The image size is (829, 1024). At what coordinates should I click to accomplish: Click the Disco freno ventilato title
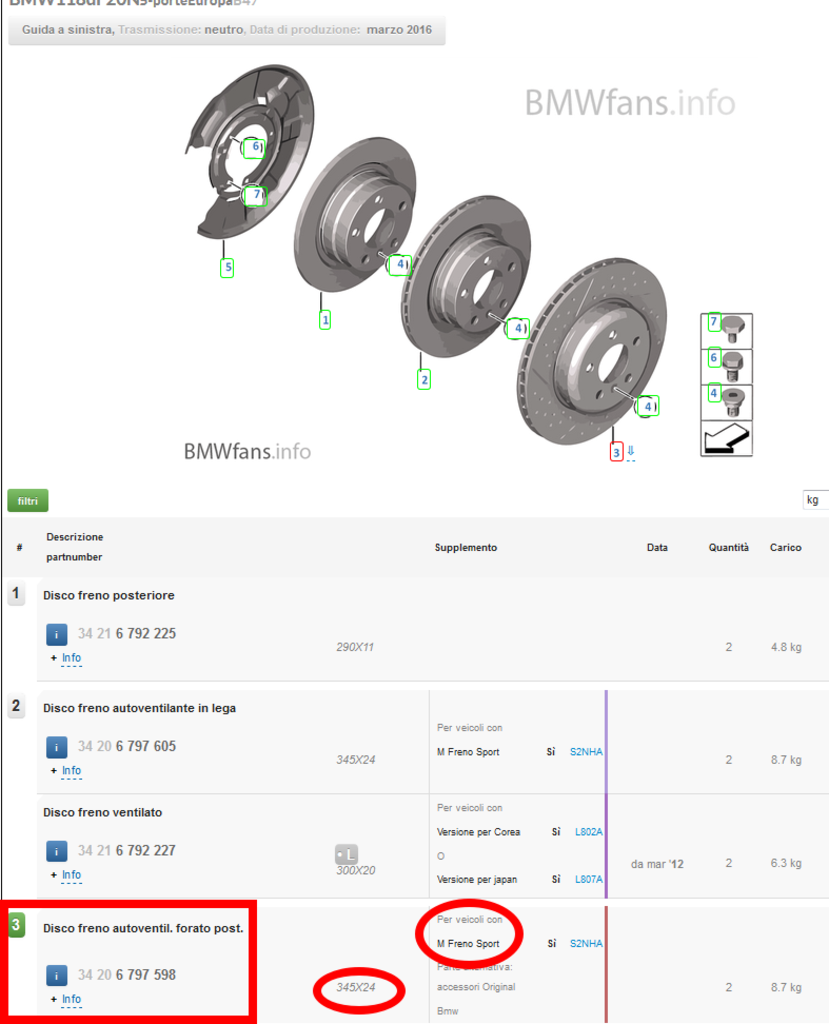click(103, 812)
